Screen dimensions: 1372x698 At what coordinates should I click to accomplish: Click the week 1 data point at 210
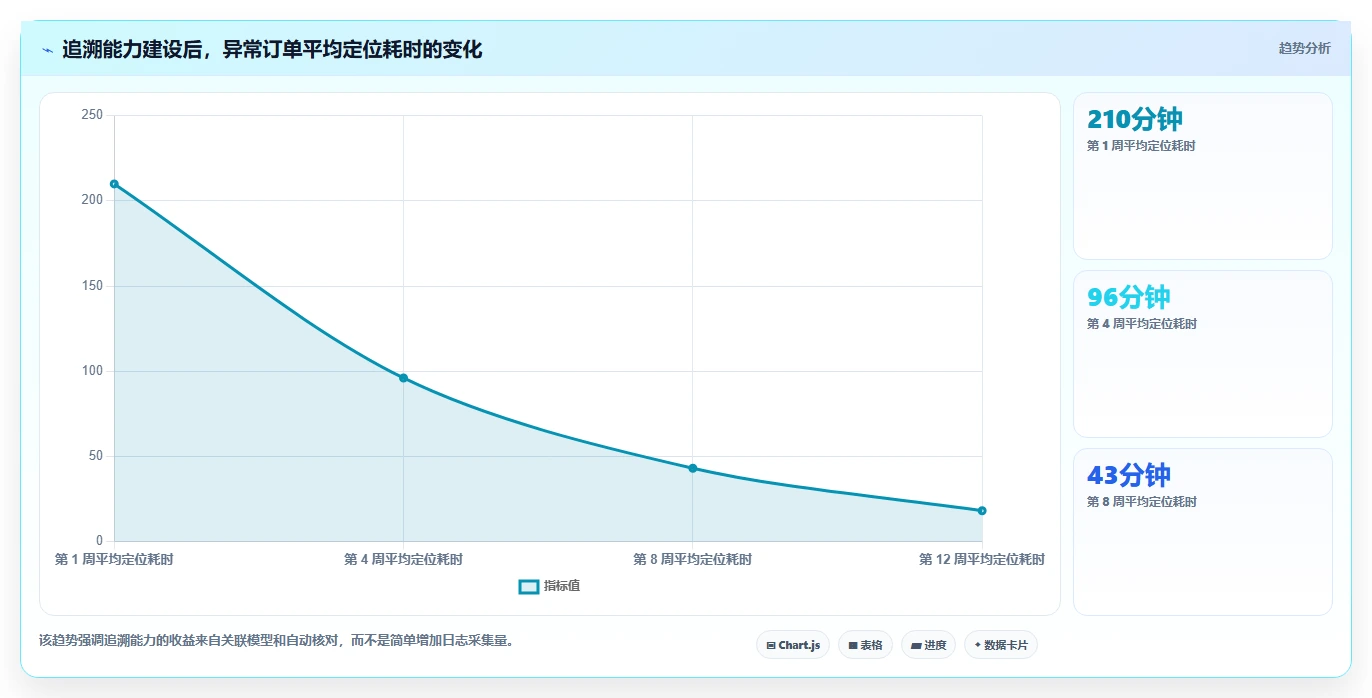114,184
